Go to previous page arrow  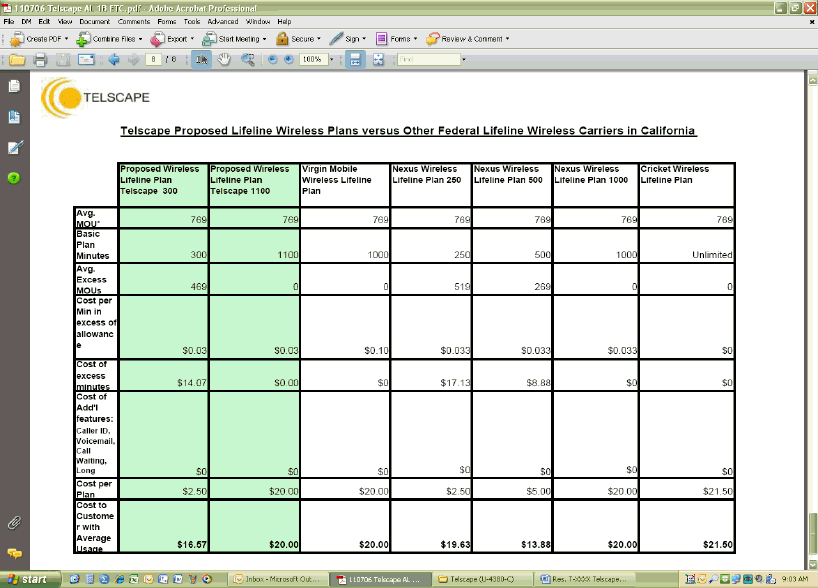(x=114, y=60)
